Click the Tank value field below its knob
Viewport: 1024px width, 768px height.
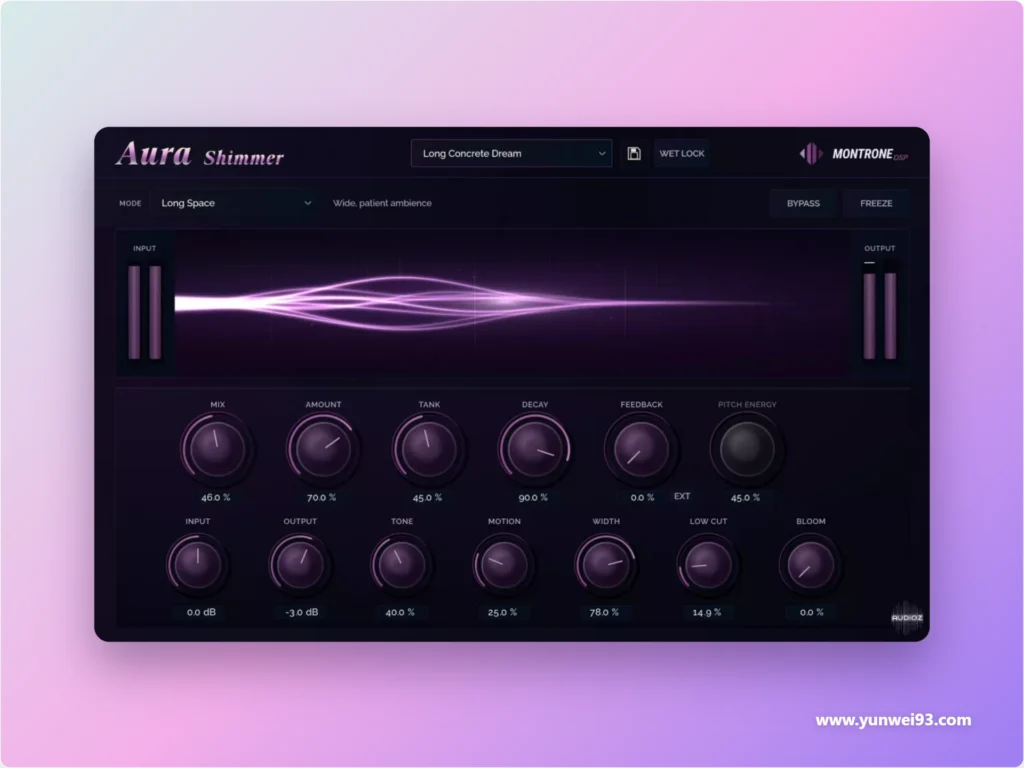coord(427,497)
